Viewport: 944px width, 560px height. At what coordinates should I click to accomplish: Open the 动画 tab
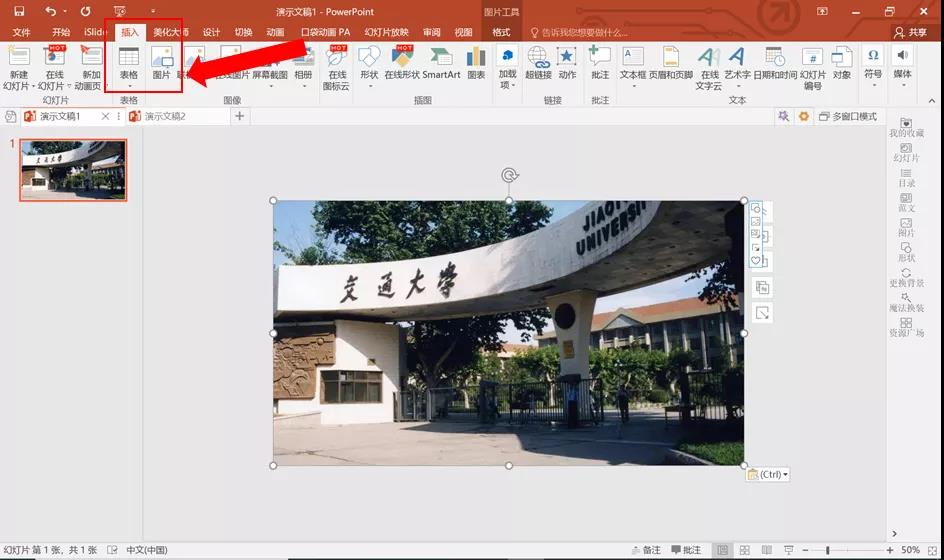coord(275,32)
